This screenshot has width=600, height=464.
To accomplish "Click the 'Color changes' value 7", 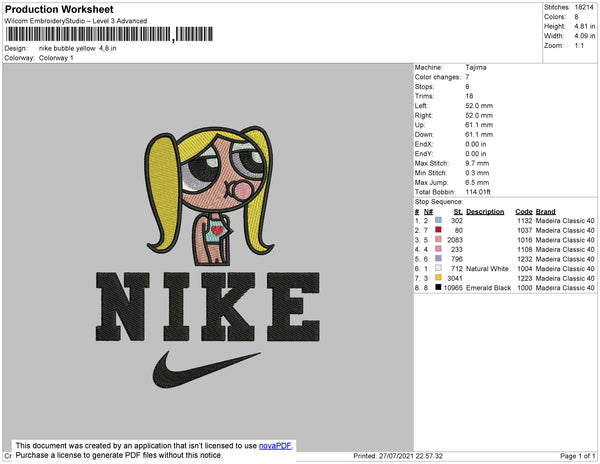I will pos(467,77).
